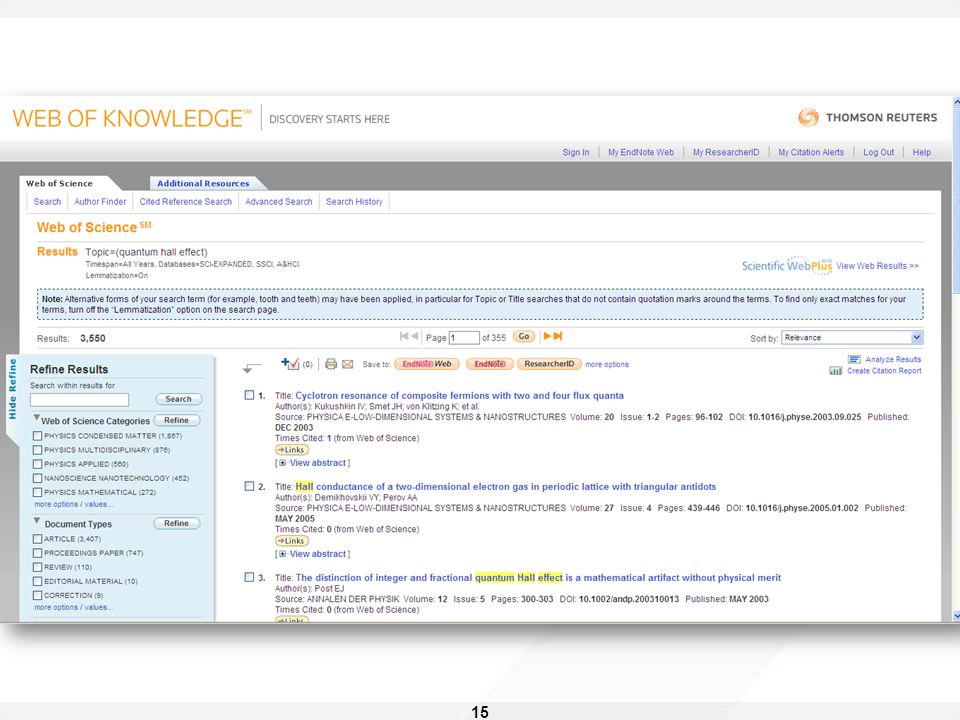Click the scrollbar up arrow
This screenshot has width=960, height=720.
pos(956,102)
